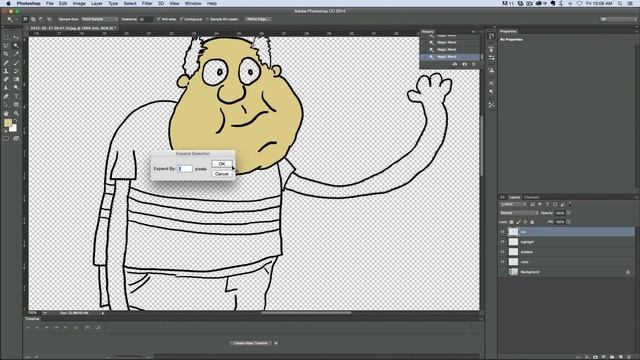The width and height of the screenshot is (640, 360).
Task: Select the Hand tool
Action: tap(6, 113)
